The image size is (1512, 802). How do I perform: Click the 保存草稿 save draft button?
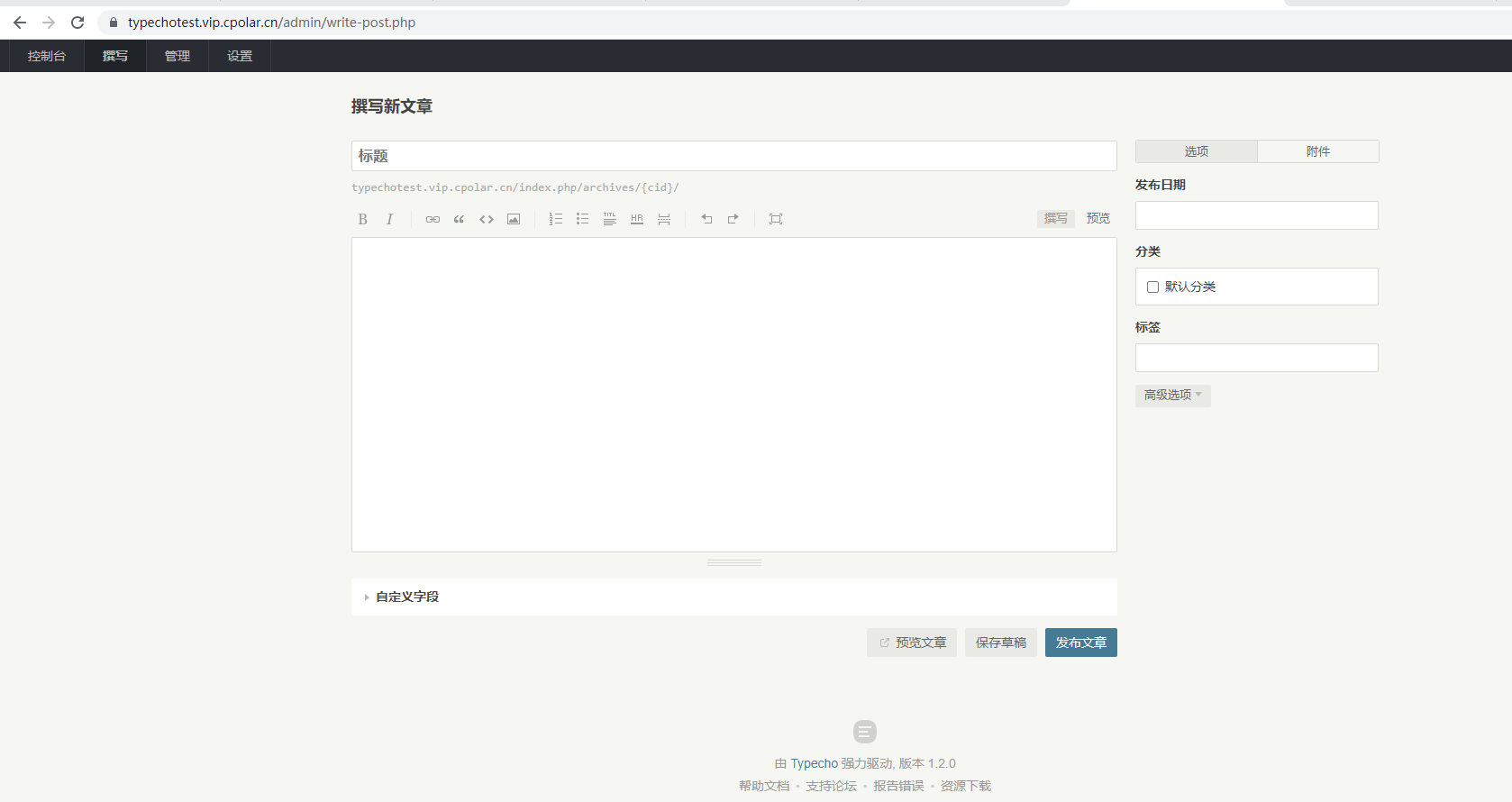click(x=1001, y=643)
